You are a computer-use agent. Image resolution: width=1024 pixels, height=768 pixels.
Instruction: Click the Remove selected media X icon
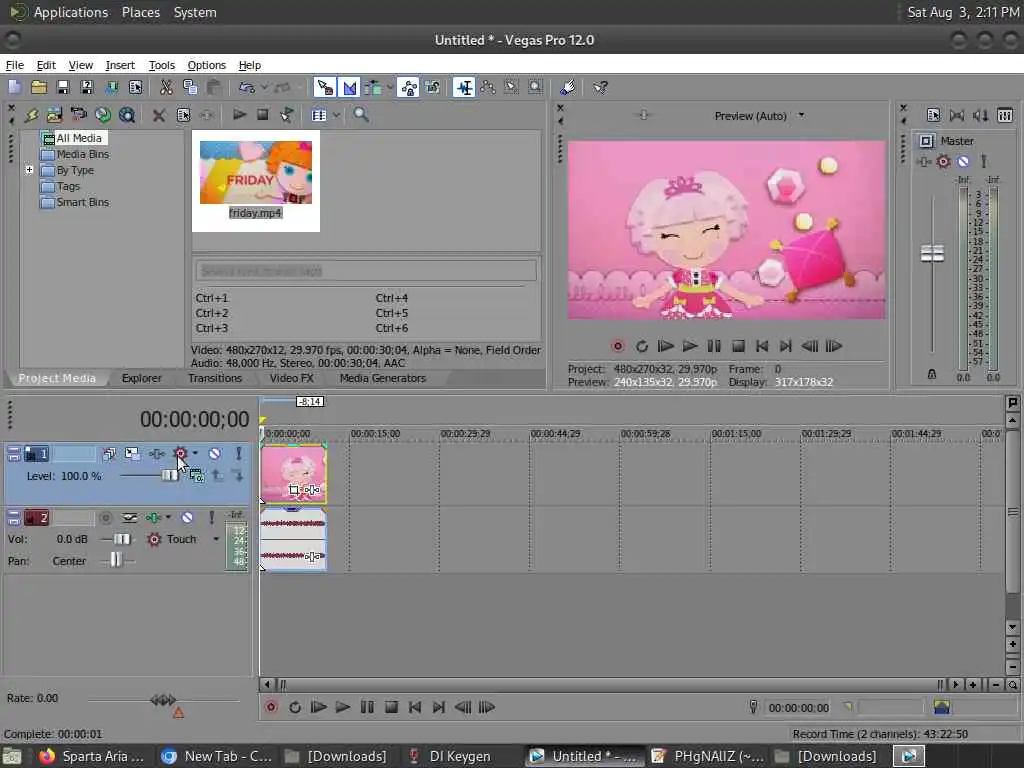pyautogui.click(x=159, y=116)
